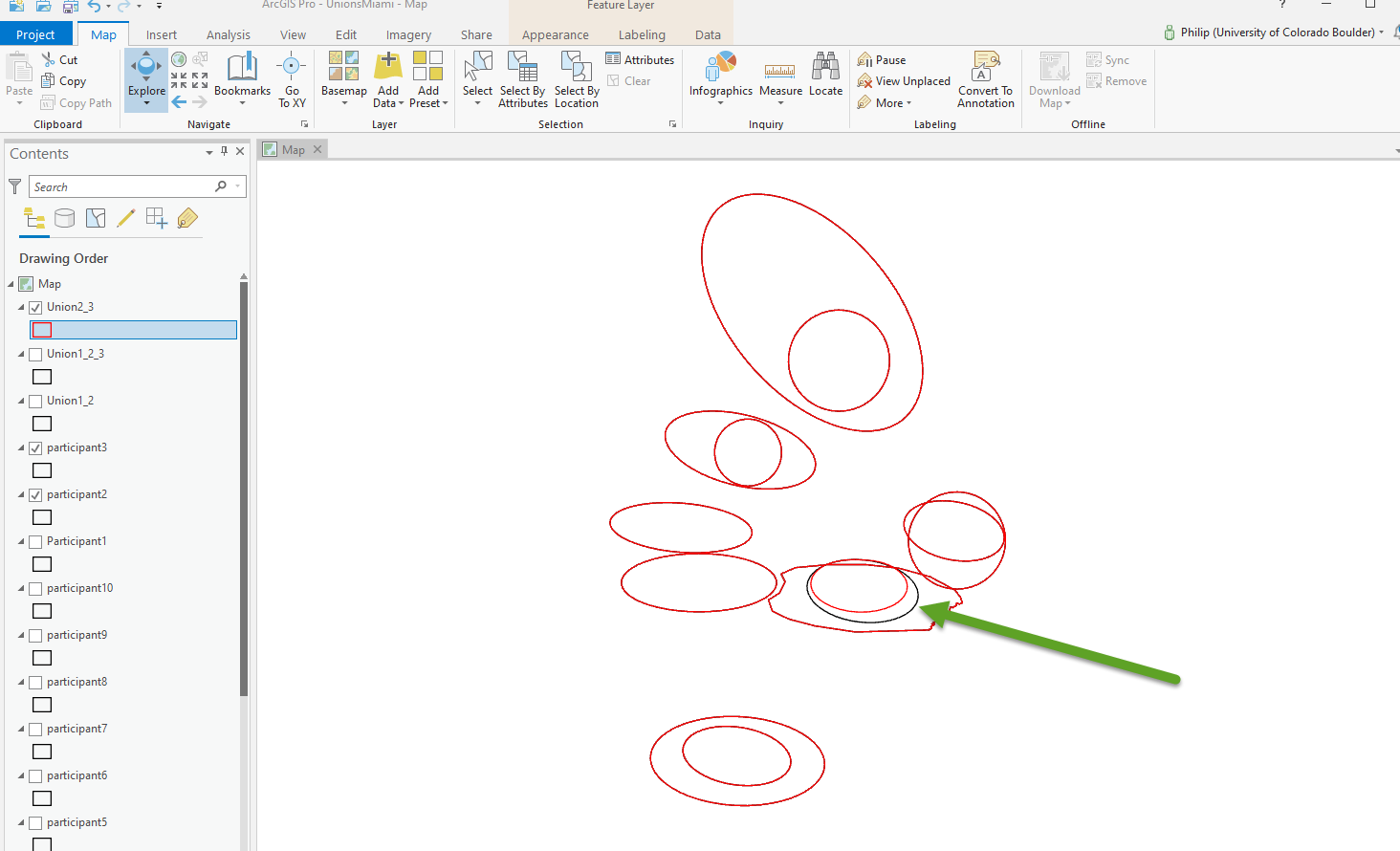Uncheck the Union2_3 layer

point(35,307)
